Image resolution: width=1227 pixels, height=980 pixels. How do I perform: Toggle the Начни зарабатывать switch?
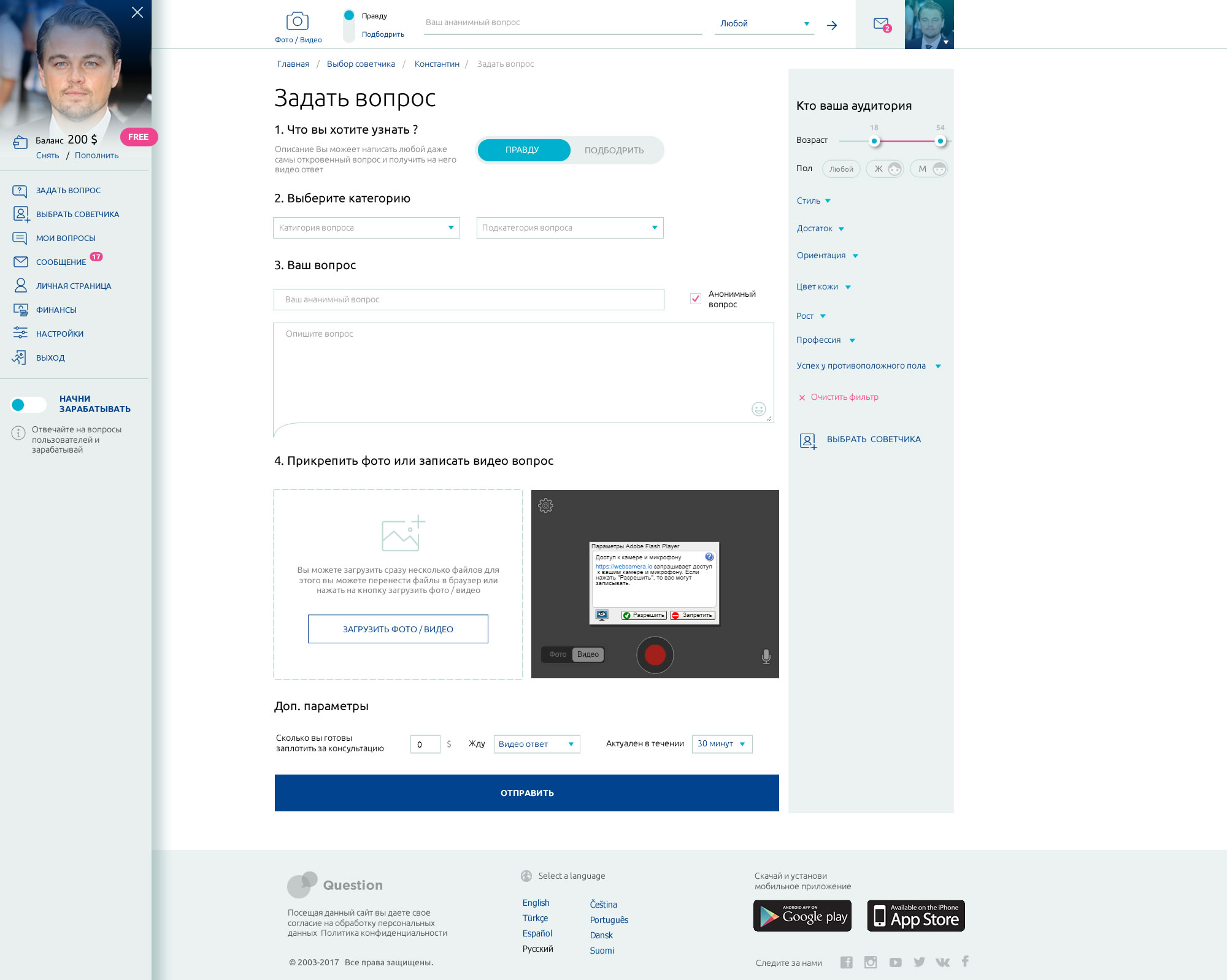click(28, 405)
